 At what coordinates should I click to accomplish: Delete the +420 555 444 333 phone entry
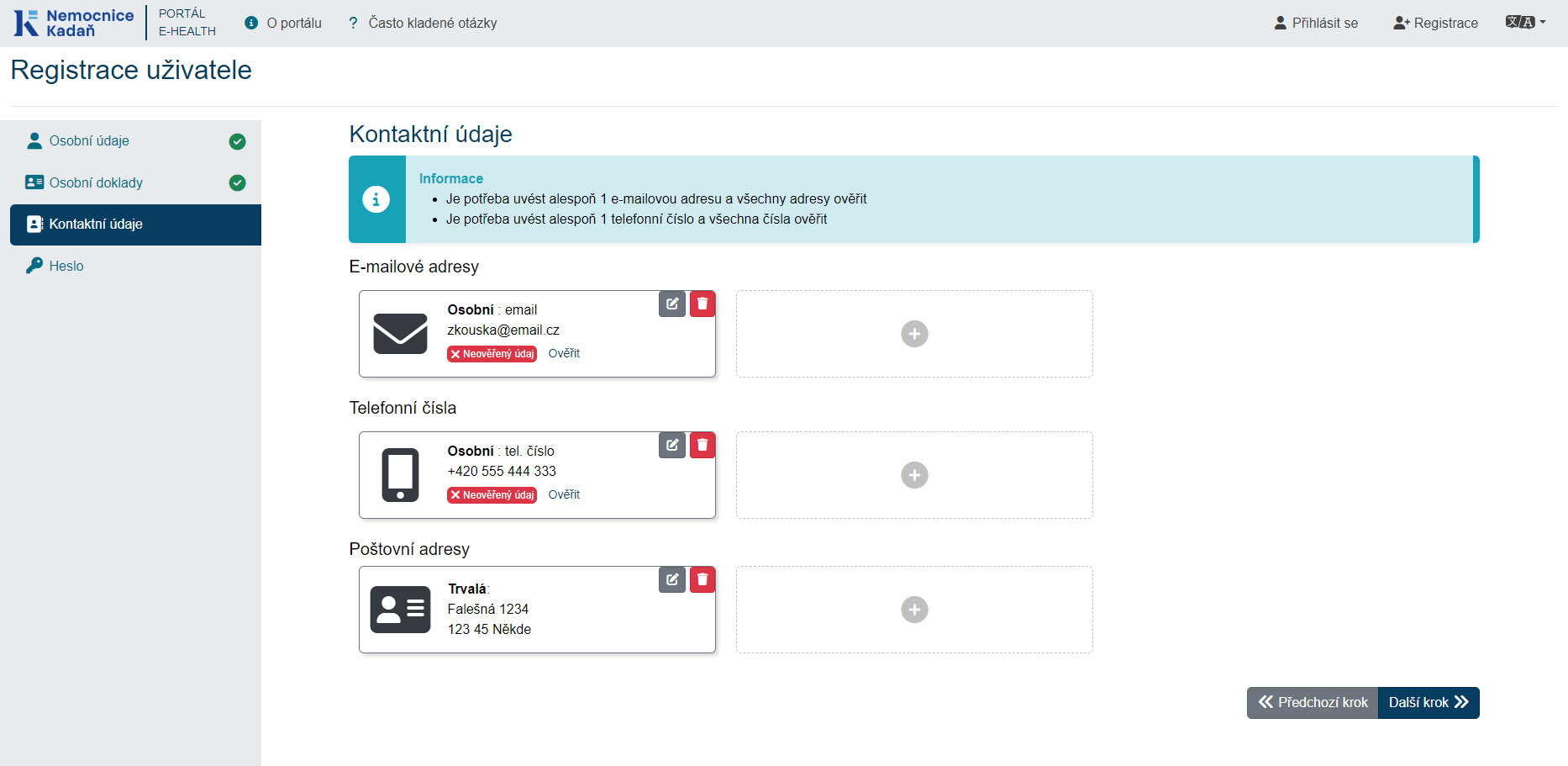(x=702, y=445)
